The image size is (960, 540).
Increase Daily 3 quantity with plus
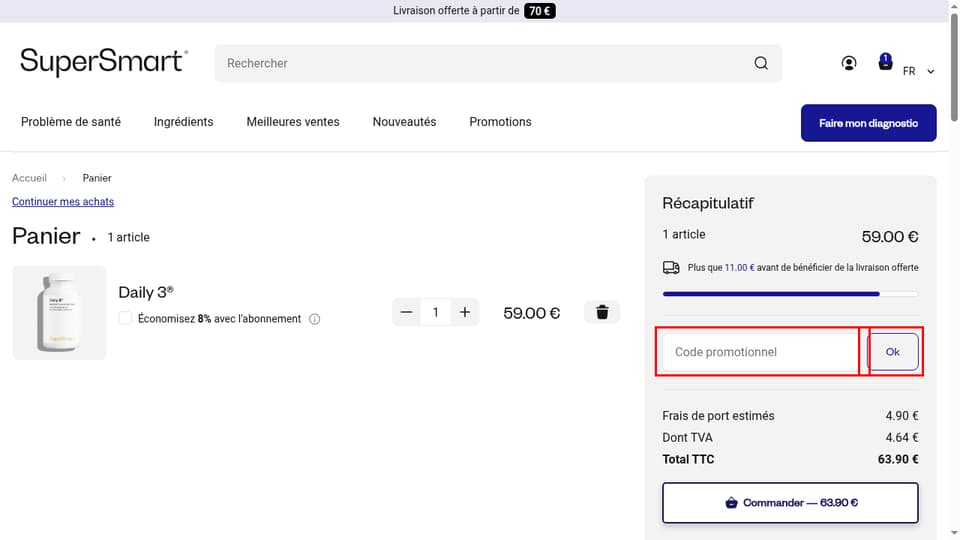coord(465,312)
